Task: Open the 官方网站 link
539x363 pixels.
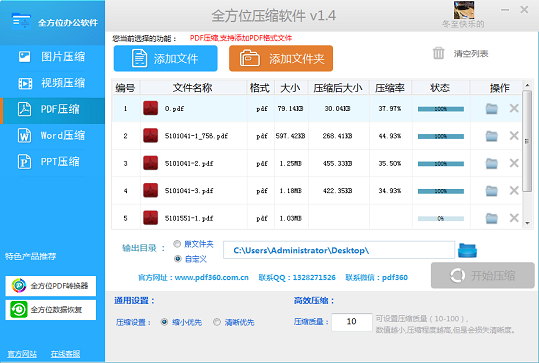Action: [22, 354]
